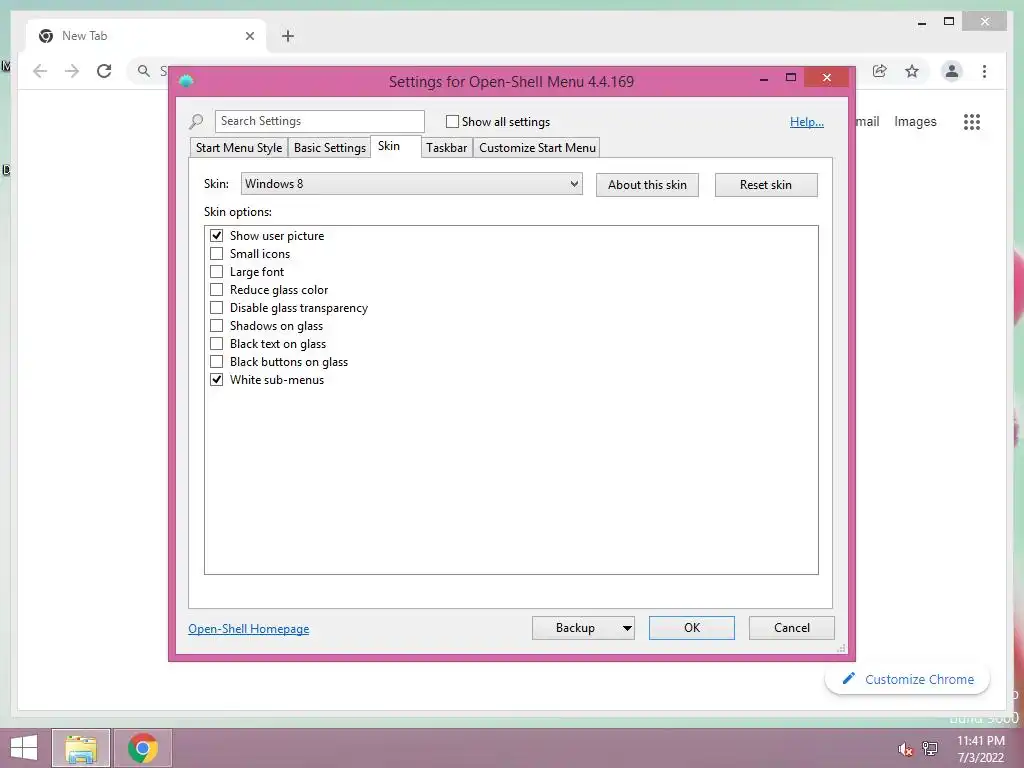Minimize the Open-Shell settings window
Image resolution: width=1024 pixels, height=768 pixels.
point(764,78)
